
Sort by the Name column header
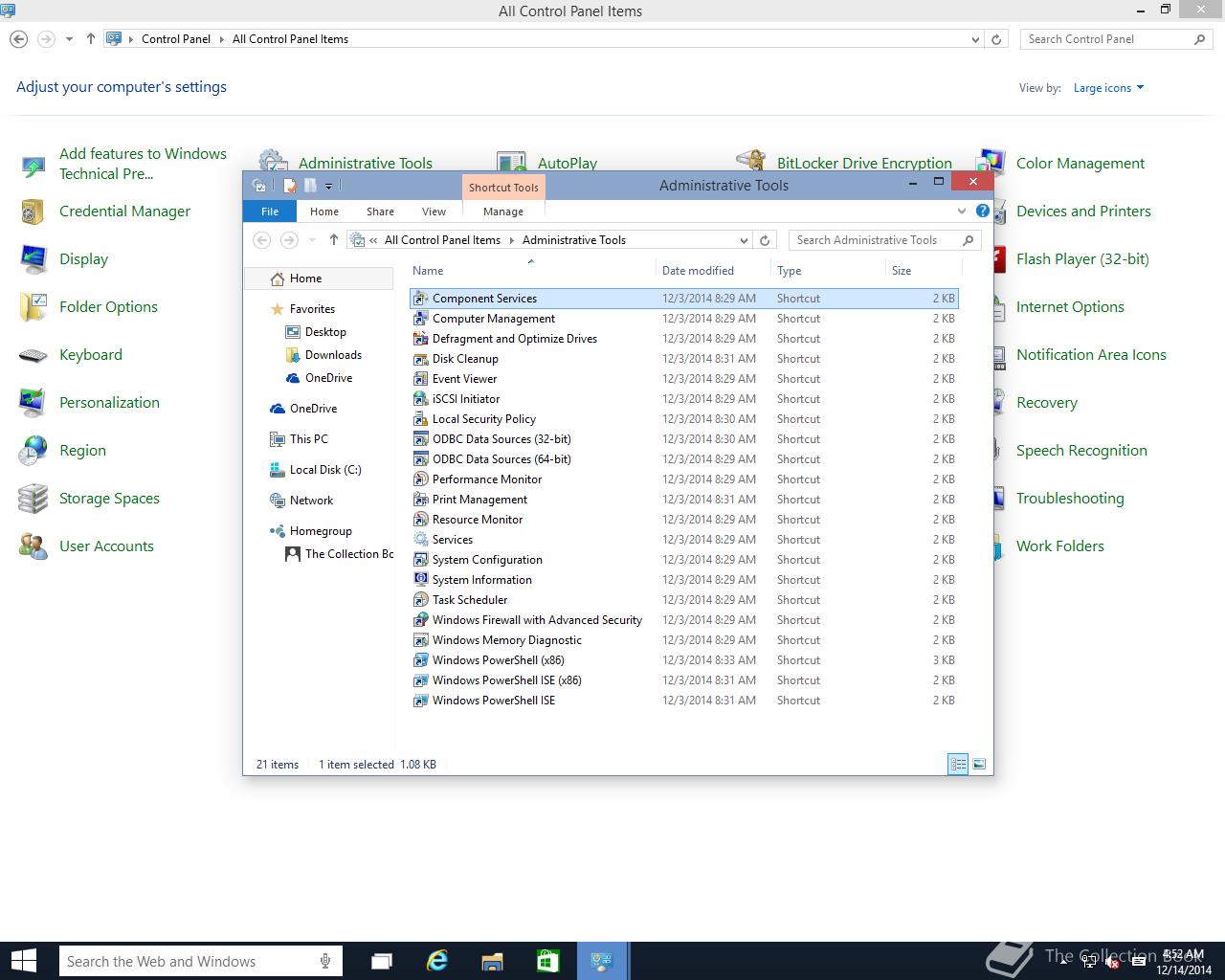click(x=532, y=271)
